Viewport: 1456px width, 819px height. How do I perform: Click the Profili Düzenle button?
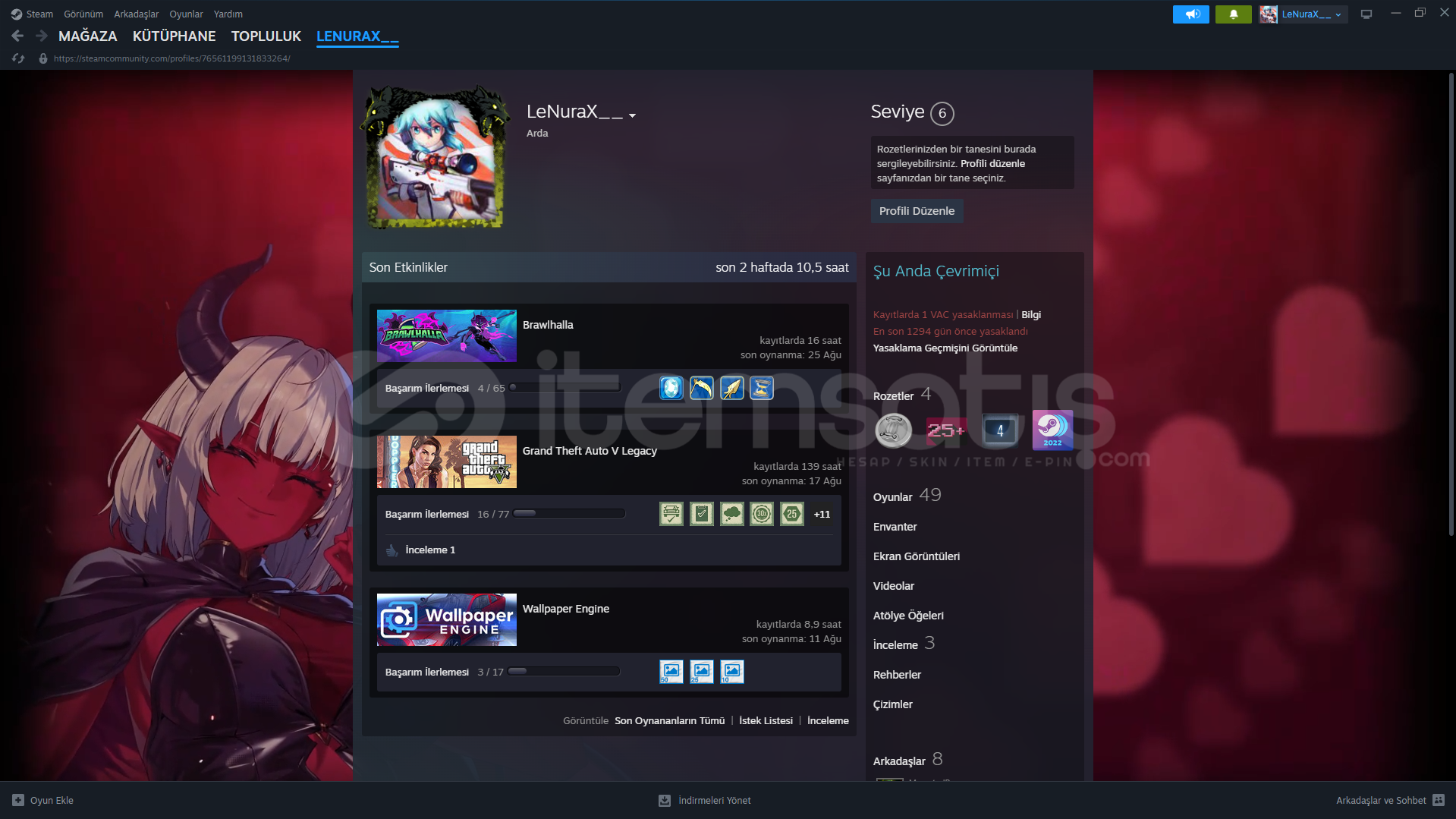(917, 211)
